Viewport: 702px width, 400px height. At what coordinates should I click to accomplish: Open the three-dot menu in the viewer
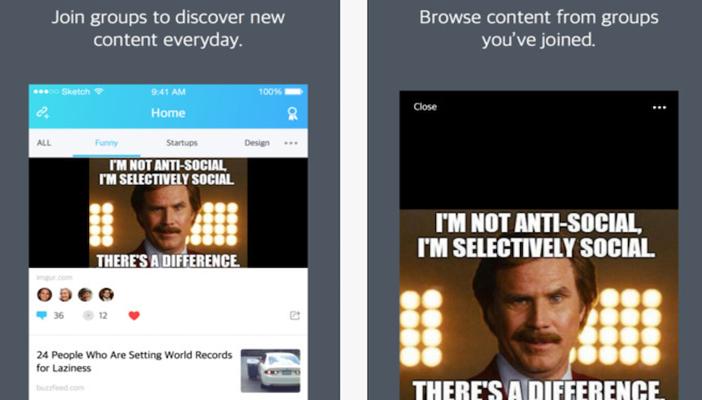click(659, 107)
